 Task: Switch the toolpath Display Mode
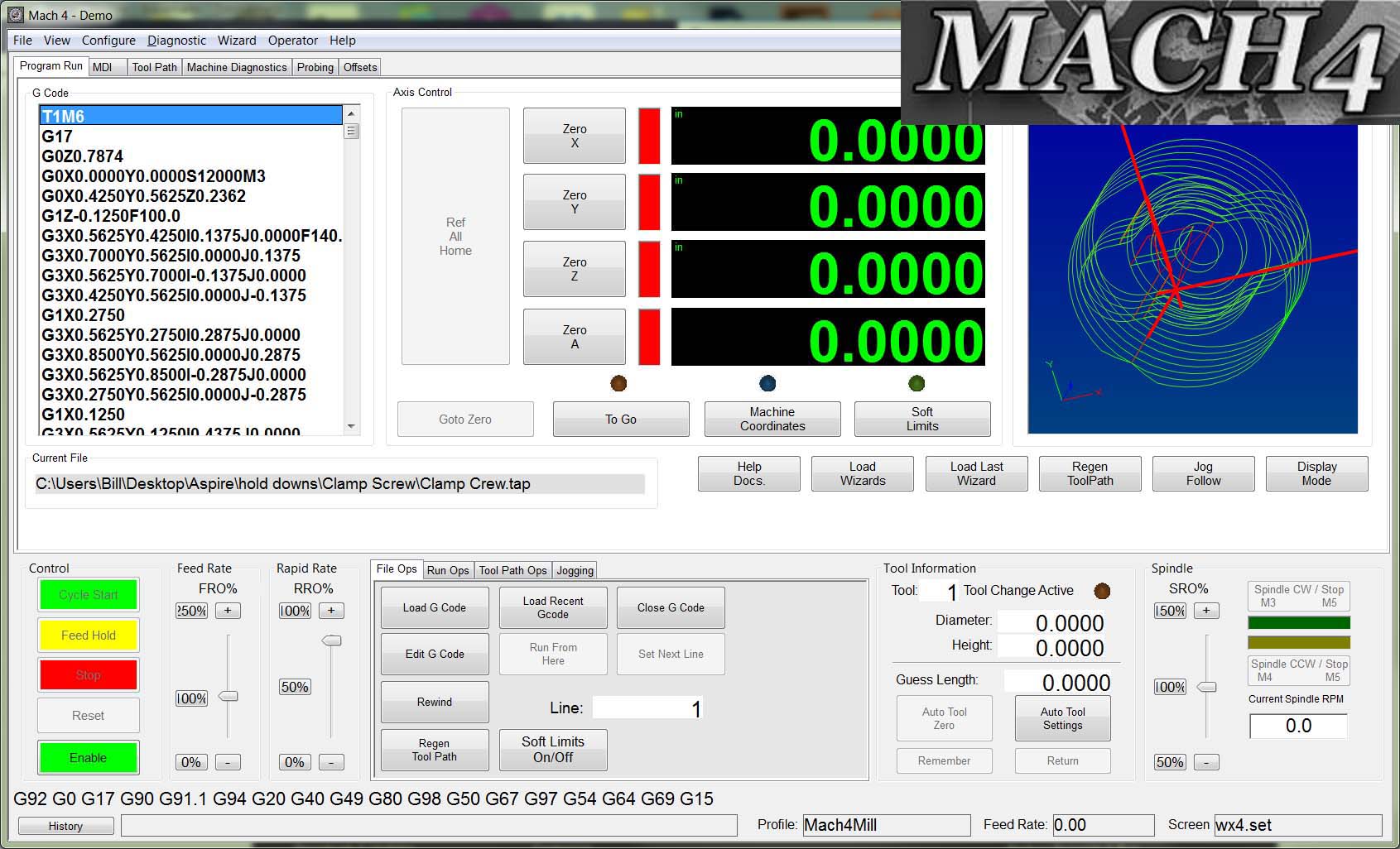click(x=1316, y=473)
